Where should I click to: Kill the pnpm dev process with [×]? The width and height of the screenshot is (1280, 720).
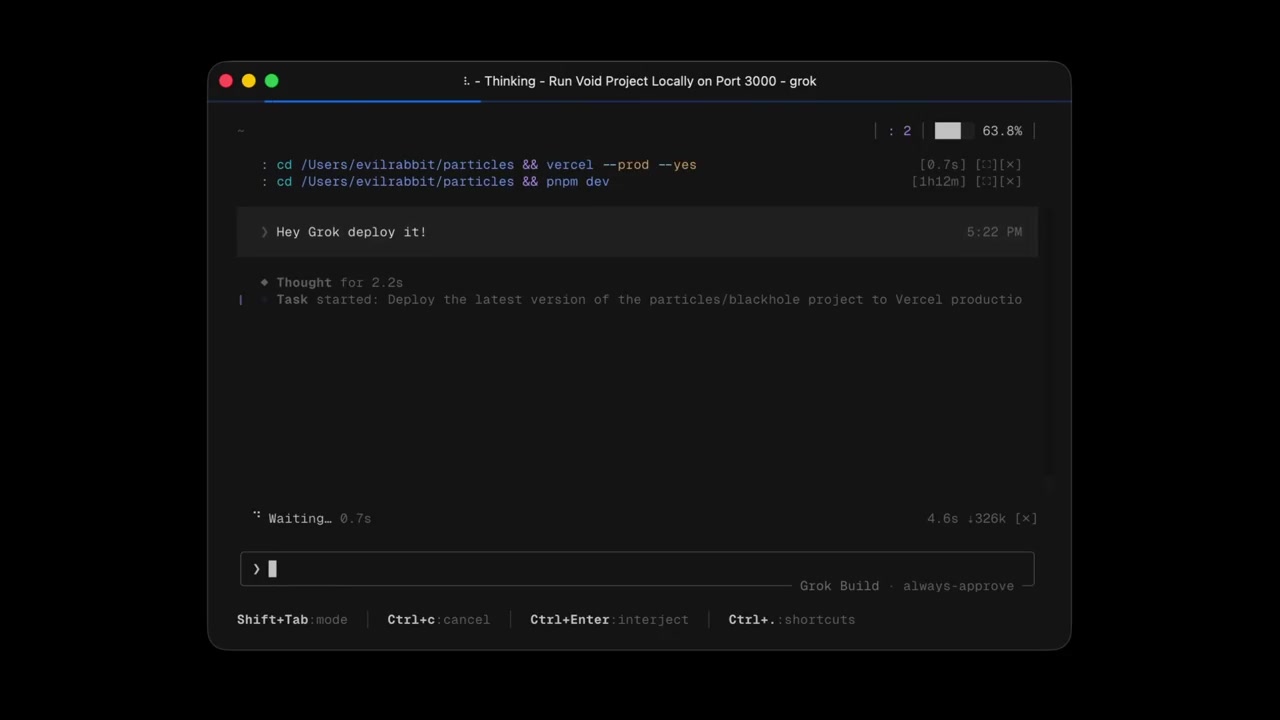pos(1011,182)
